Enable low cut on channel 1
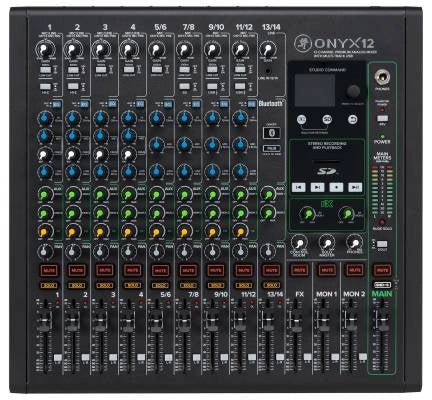The height and width of the screenshot is (400, 432). click(45, 70)
